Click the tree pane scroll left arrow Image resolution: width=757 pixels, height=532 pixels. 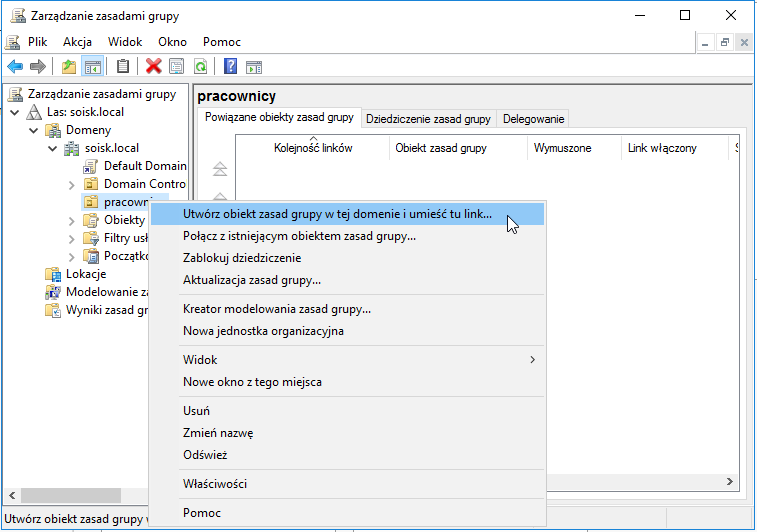click(12, 495)
